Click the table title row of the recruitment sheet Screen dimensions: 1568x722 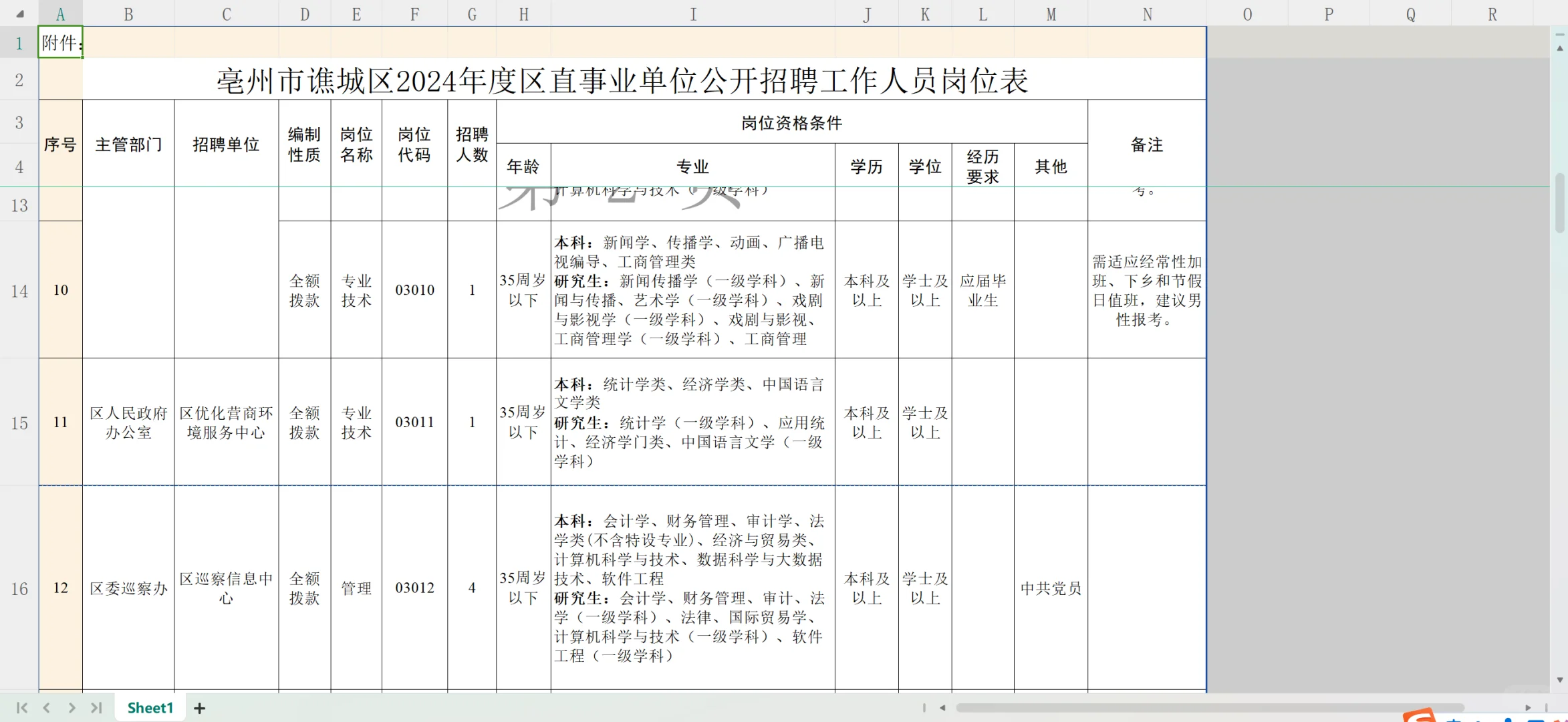(x=622, y=82)
